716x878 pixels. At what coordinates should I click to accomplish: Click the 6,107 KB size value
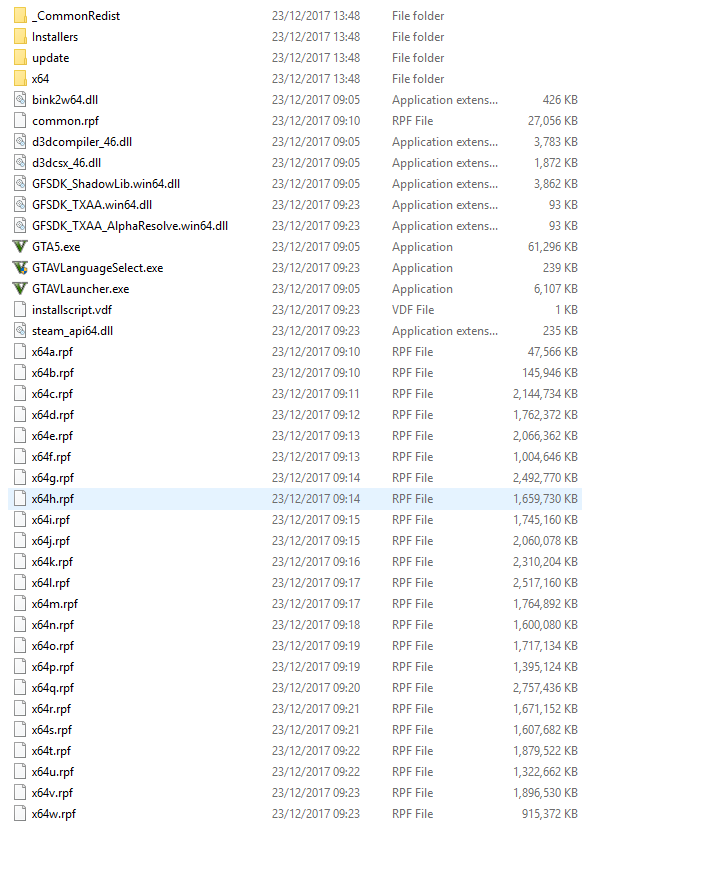pos(555,289)
